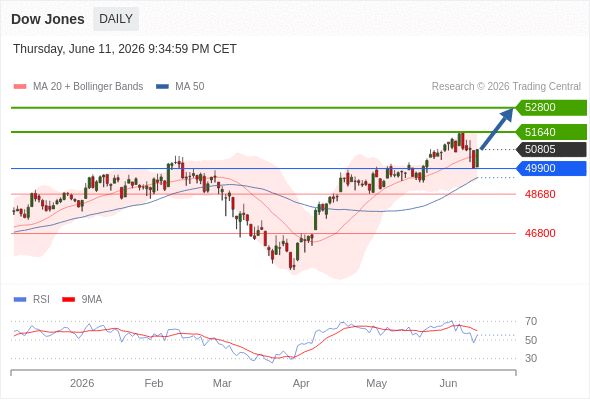Click the pink MA 20 Bollinger legend swatch

tap(20, 87)
